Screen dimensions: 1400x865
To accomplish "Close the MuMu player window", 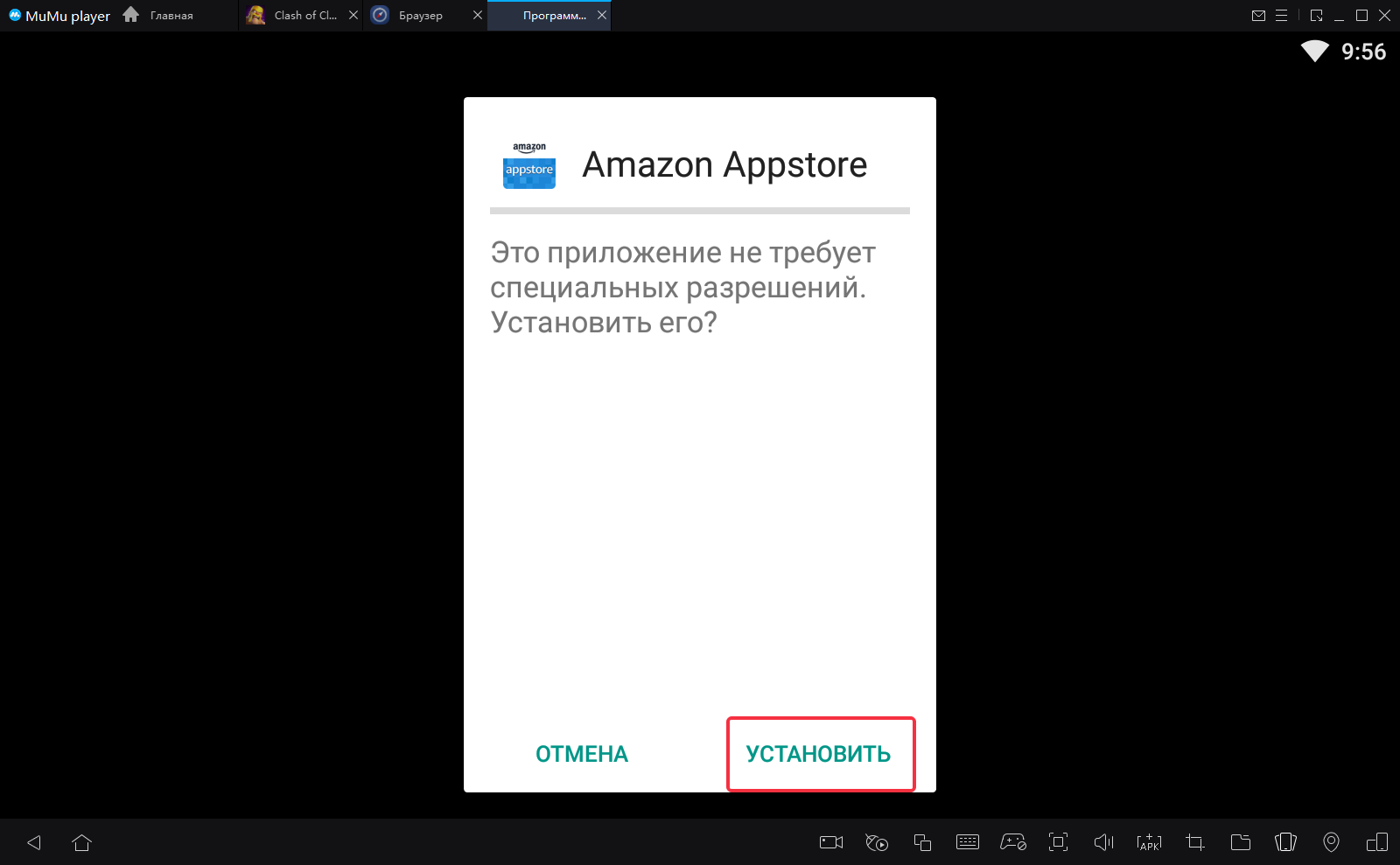I will pos(1384,15).
